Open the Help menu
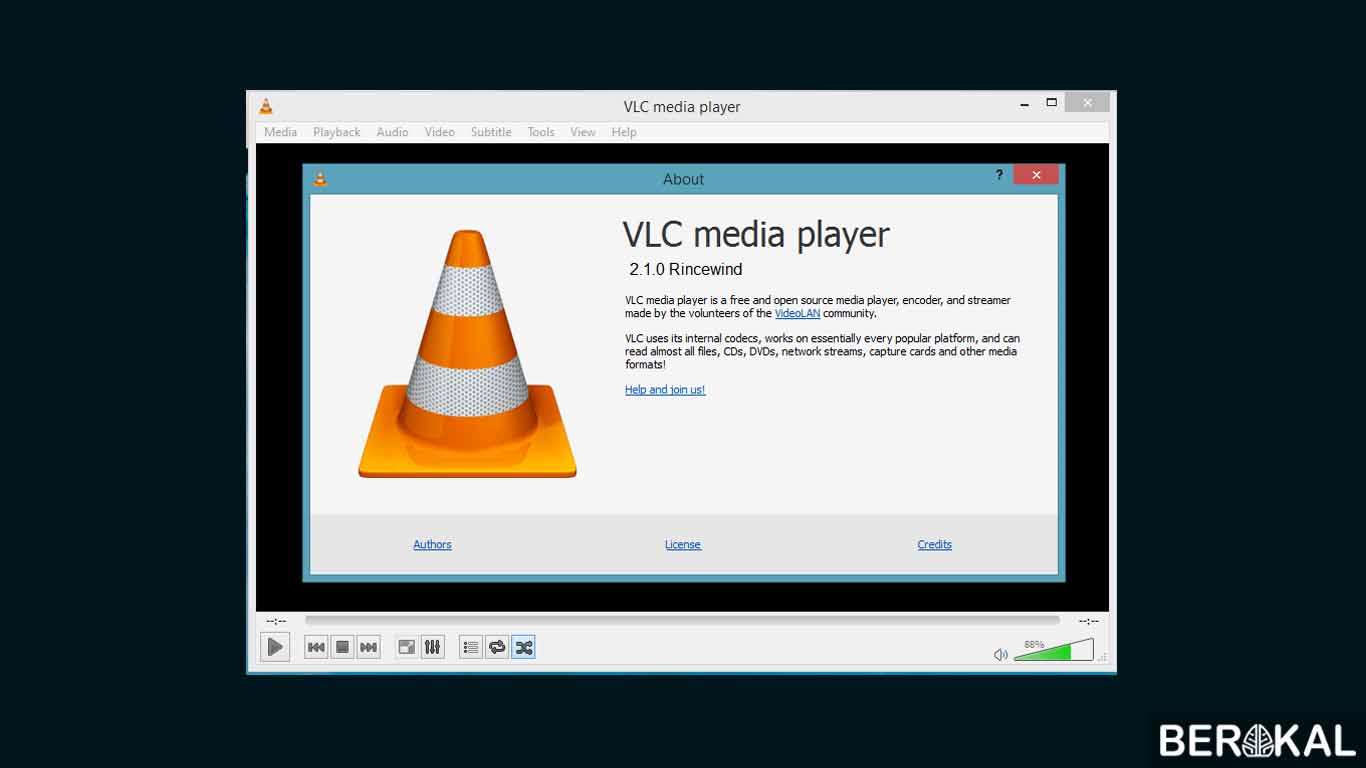 click(x=624, y=131)
